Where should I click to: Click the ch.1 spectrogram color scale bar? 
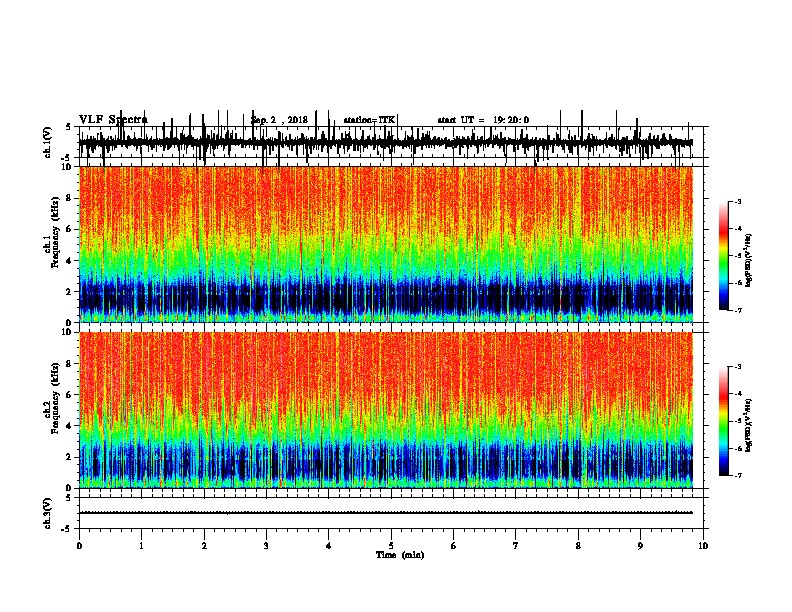point(723,256)
